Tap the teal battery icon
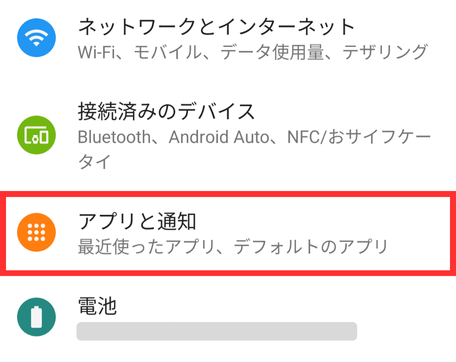This screenshot has width=456, height=362. [36, 317]
